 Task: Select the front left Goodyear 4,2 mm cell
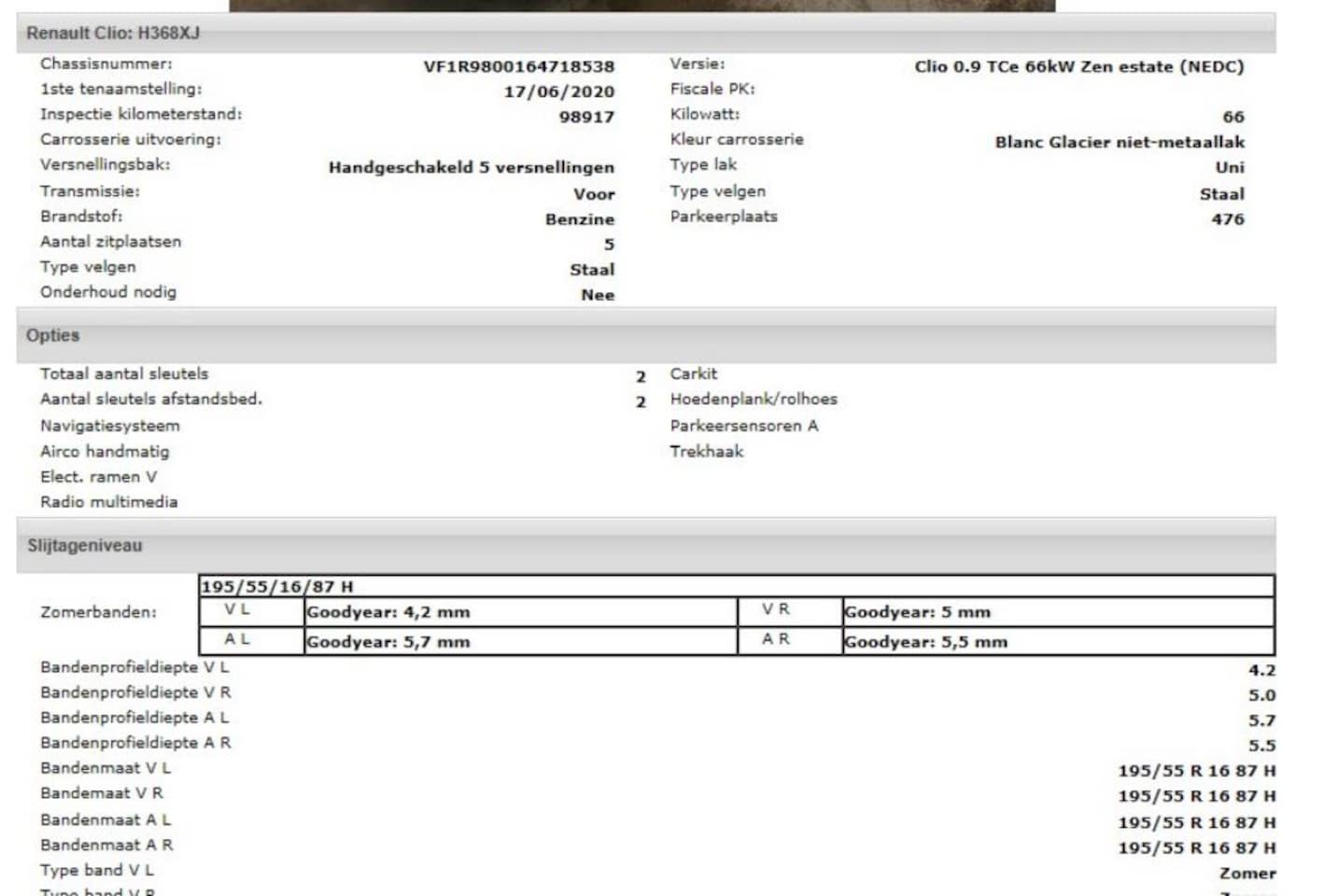tap(388, 612)
